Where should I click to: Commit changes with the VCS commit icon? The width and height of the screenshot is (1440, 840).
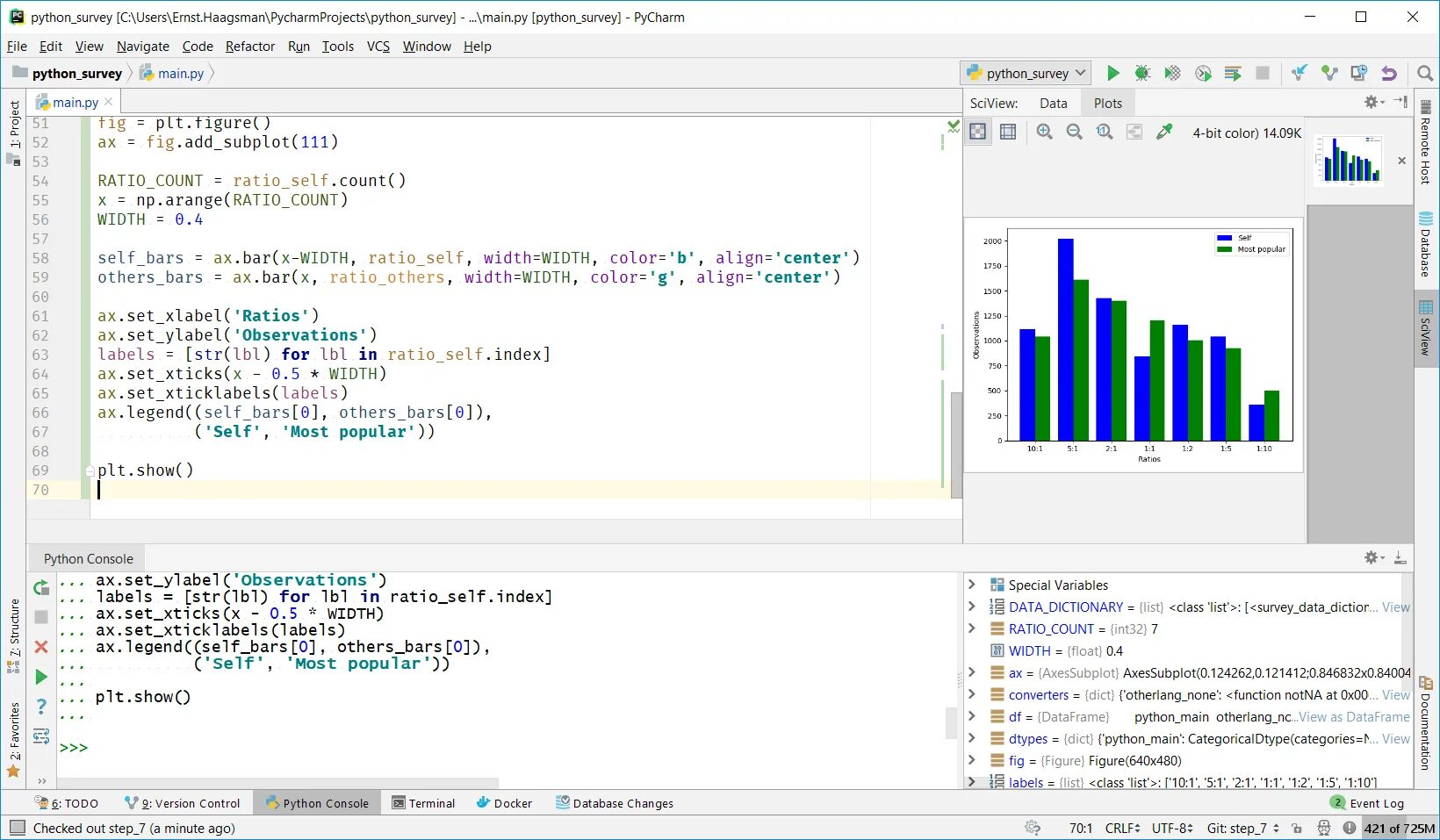(x=1329, y=74)
